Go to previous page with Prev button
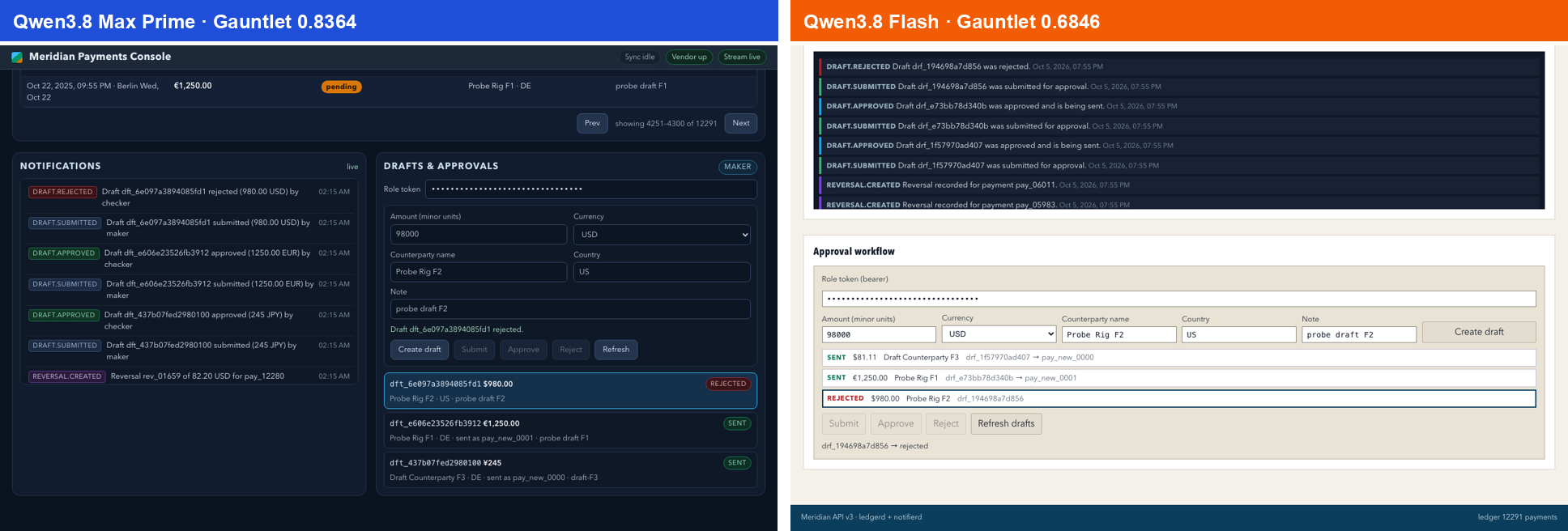Screen dimensions: 1568x531 click(592, 123)
